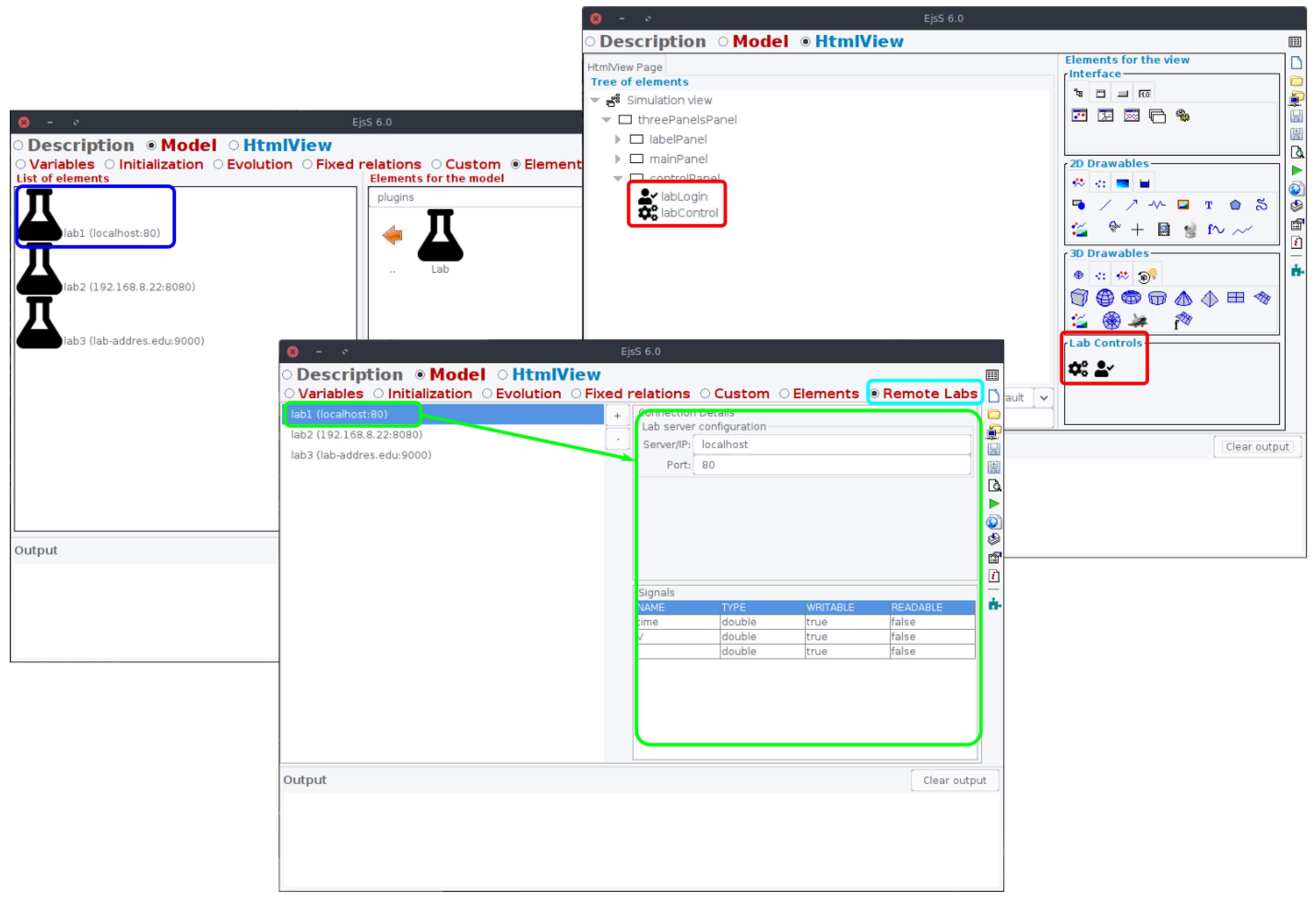Expand the mainPanel tree node
Image resolution: width=1316 pixels, height=902 pixels.
[x=618, y=159]
